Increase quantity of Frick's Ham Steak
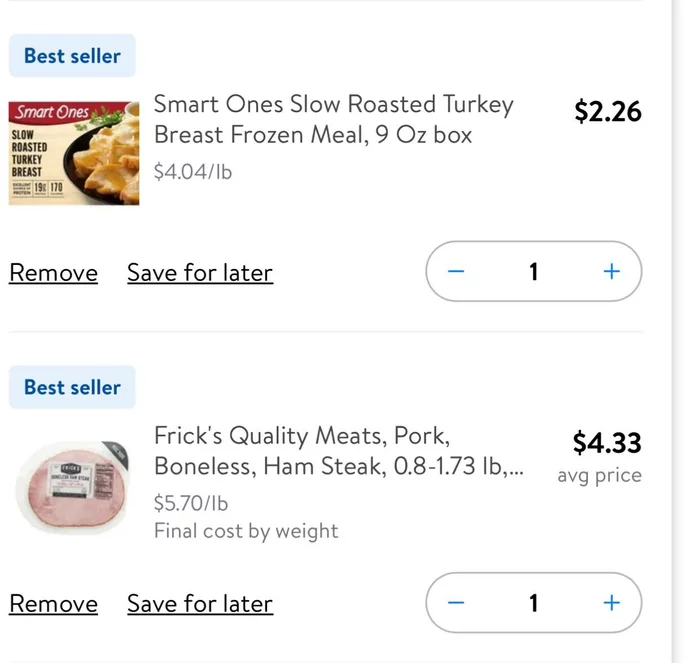 pos(611,603)
